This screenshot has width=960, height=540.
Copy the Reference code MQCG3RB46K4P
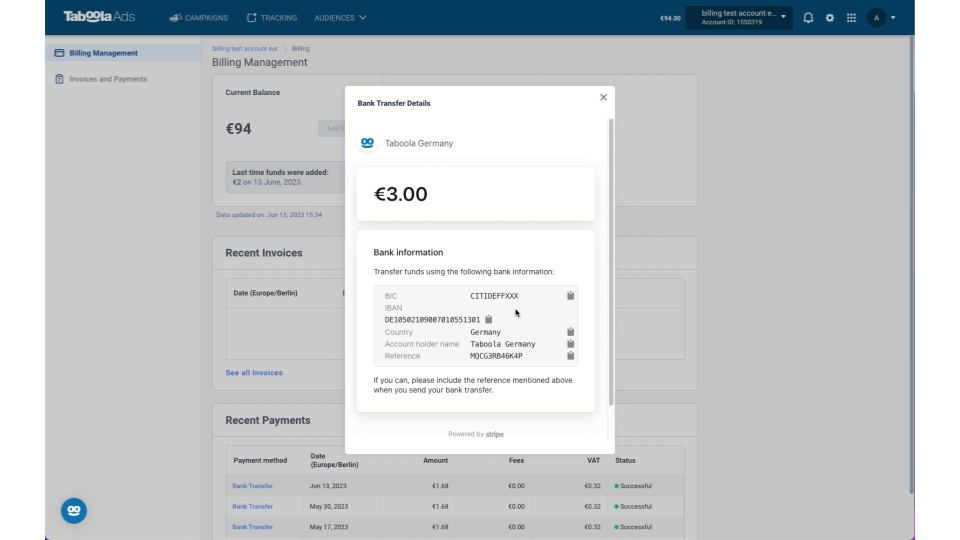(570, 356)
